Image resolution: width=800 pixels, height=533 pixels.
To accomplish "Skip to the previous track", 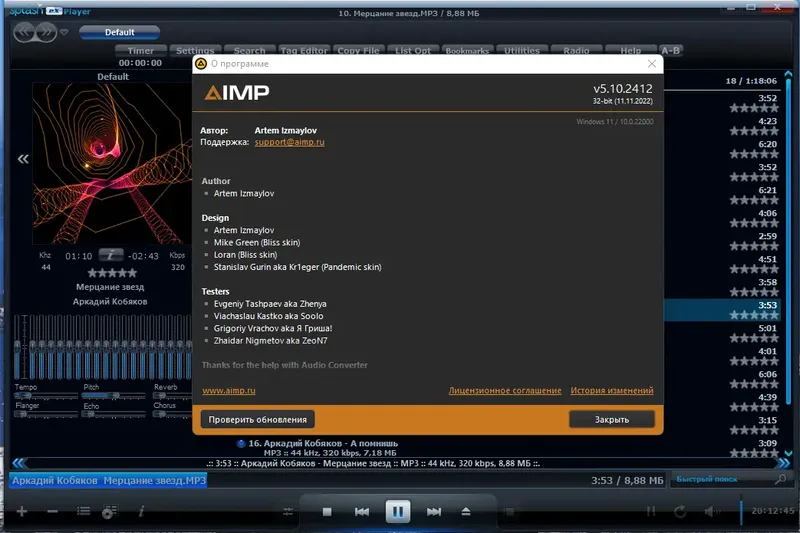I will click(x=362, y=512).
